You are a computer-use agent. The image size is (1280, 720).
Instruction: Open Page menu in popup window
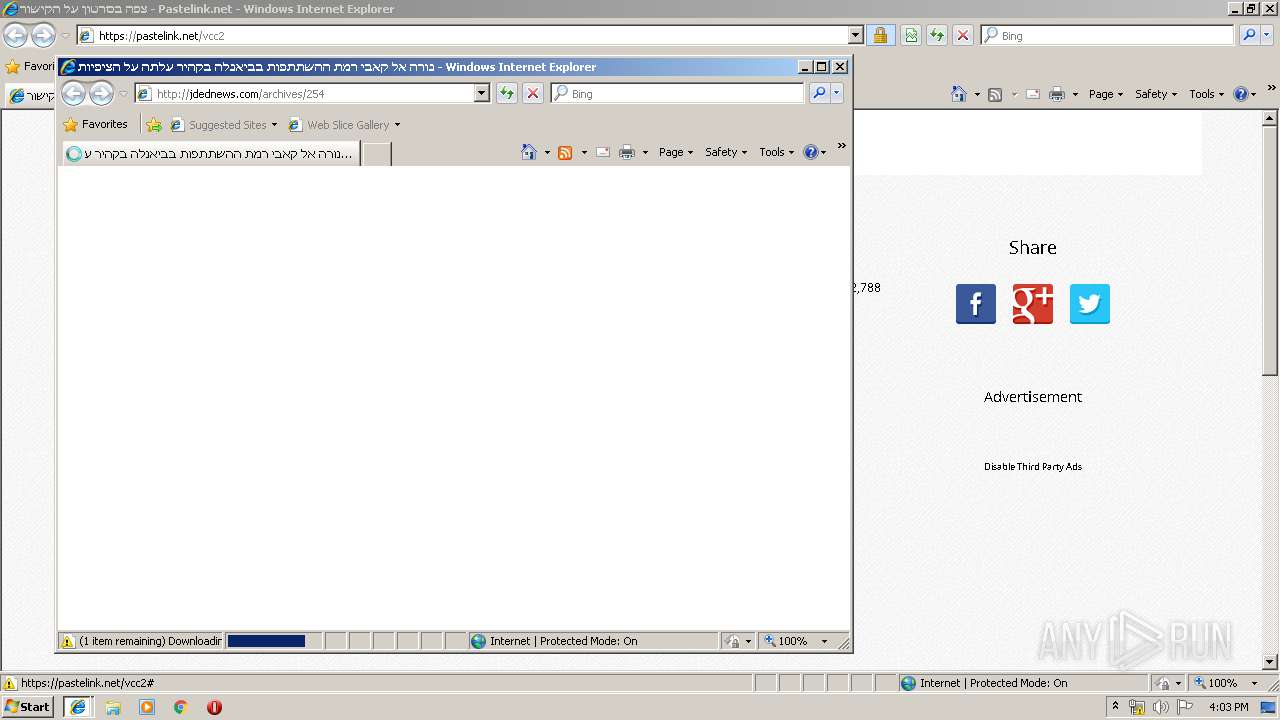pyautogui.click(x=676, y=152)
